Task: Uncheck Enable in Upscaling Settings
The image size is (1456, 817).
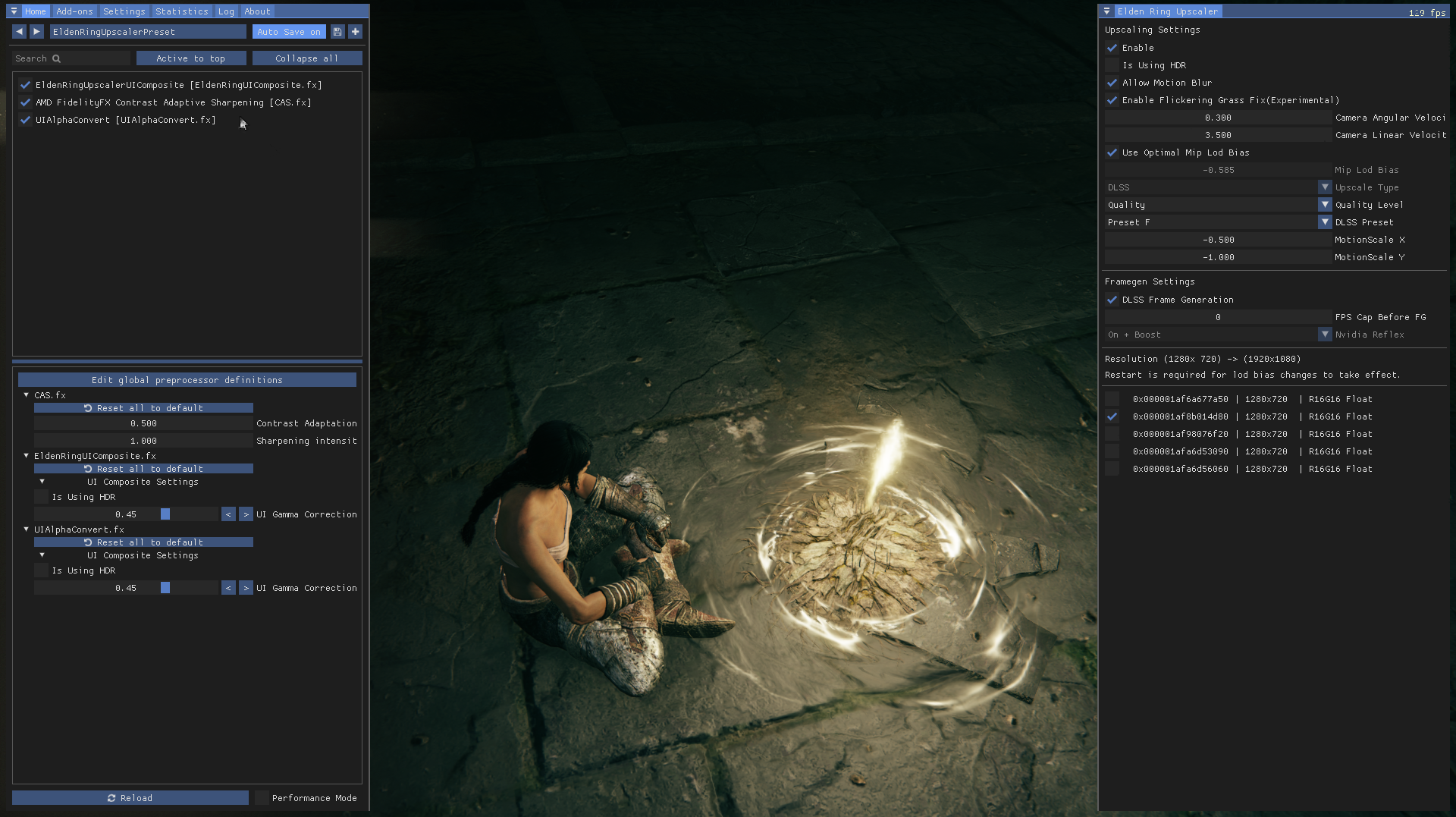Action: (x=1112, y=48)
